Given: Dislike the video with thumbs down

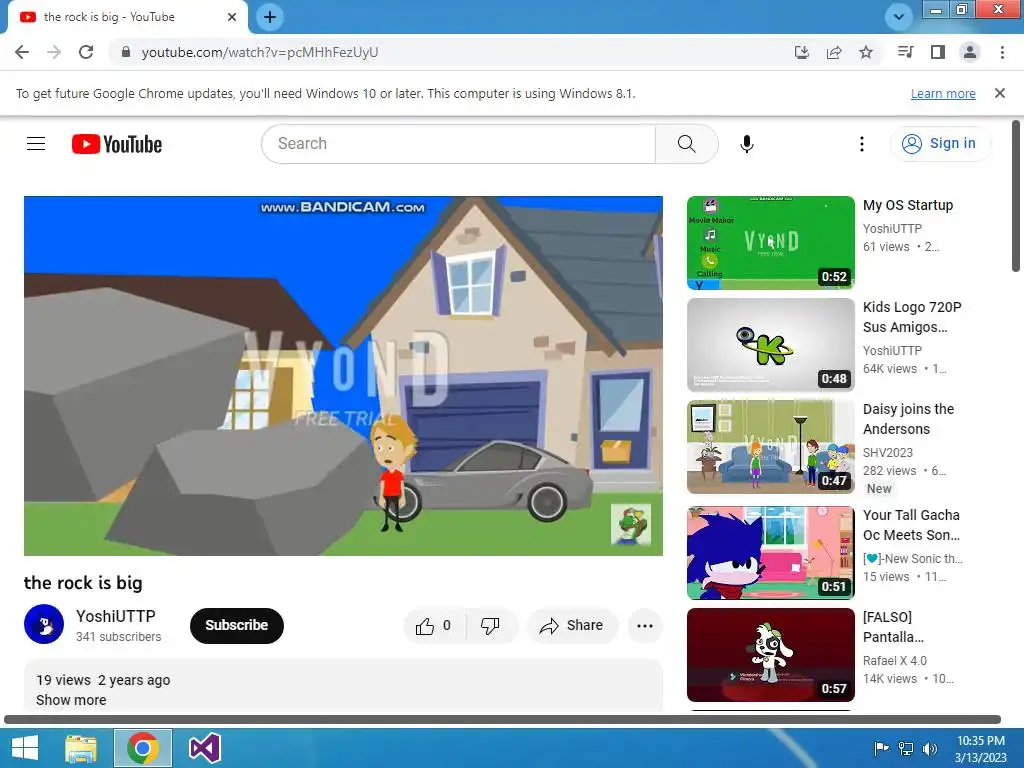Looking at the screenshot, I should pyautogui.click(x=491, y=626).
